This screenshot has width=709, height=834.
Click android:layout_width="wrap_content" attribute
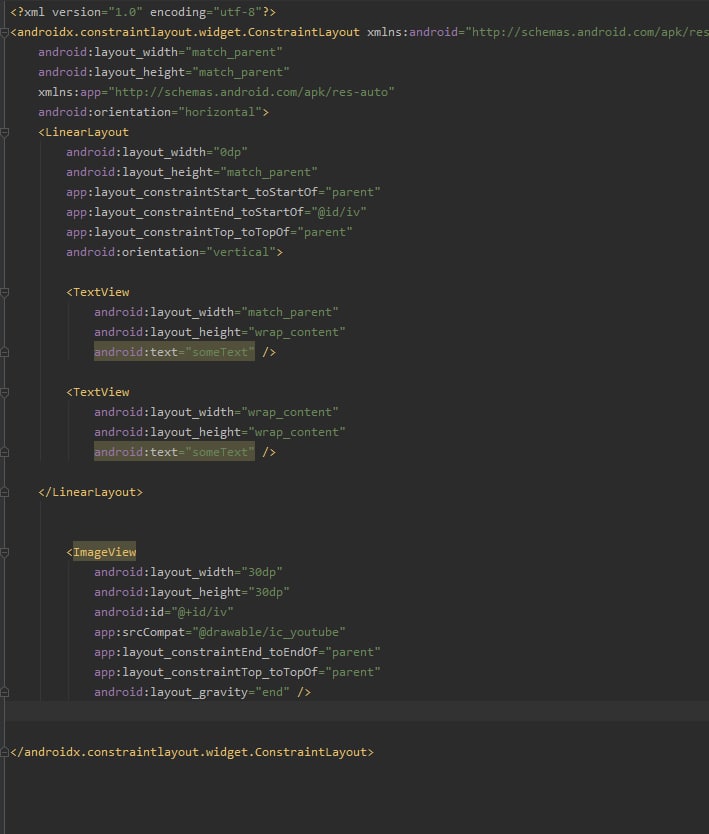216,412
